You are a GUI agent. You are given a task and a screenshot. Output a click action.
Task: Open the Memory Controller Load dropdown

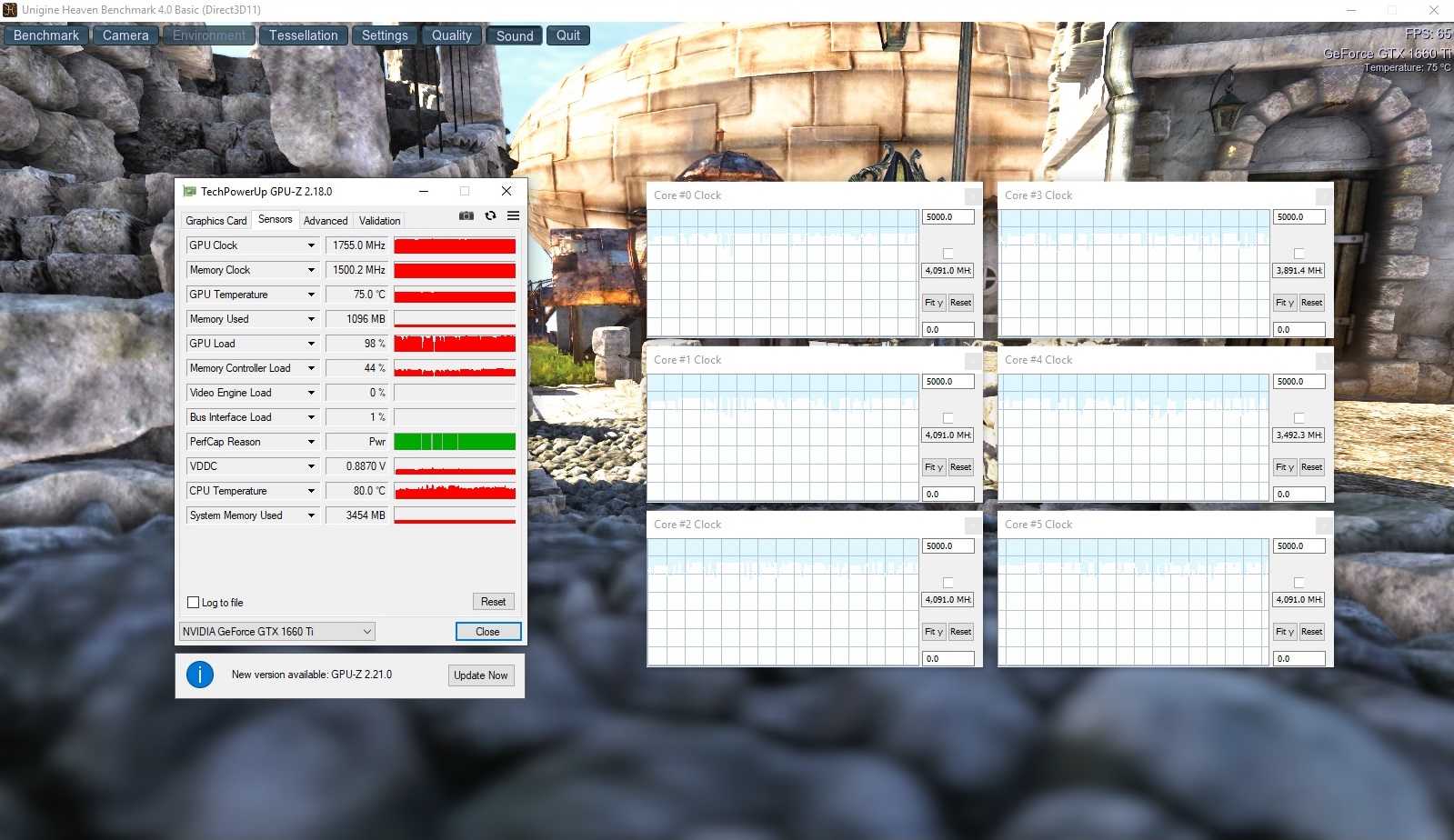click(311, 368)
